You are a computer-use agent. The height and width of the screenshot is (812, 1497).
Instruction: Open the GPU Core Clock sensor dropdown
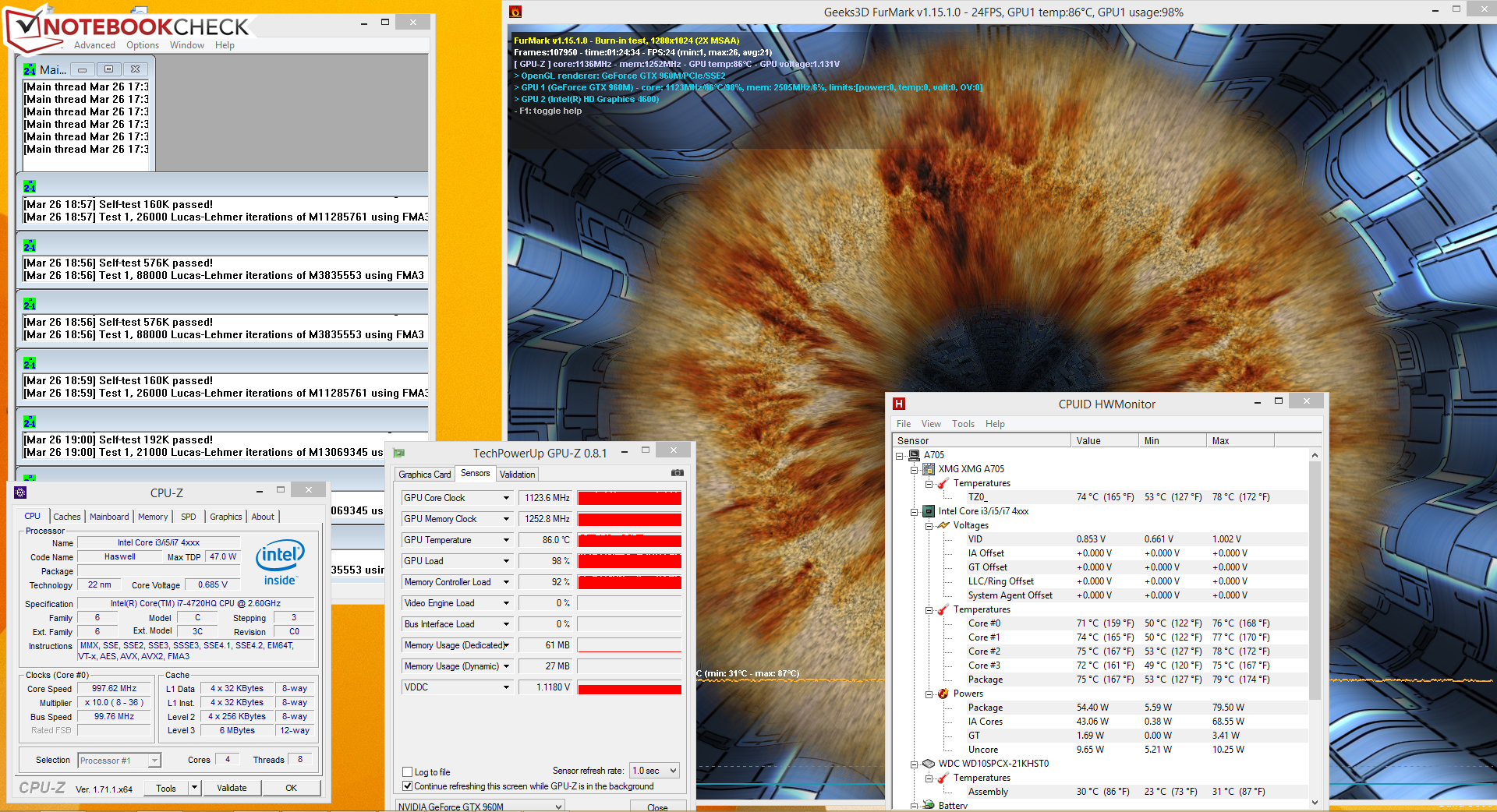[x=506, y=498]
